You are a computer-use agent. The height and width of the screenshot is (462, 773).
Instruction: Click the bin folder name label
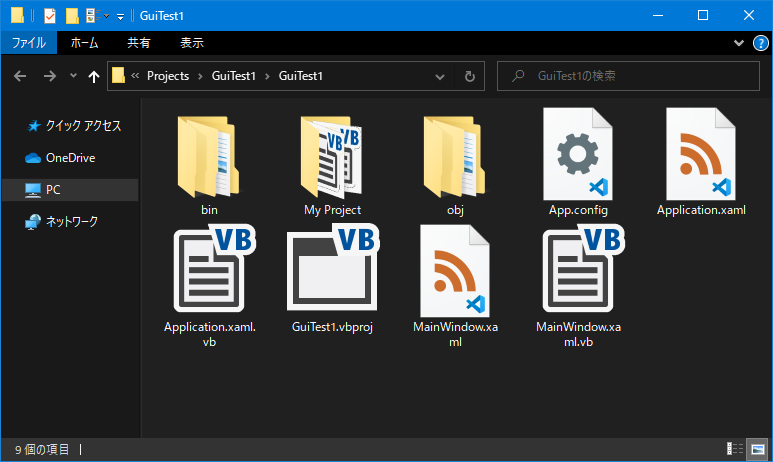pyautogui.click(x=209, y=210)
